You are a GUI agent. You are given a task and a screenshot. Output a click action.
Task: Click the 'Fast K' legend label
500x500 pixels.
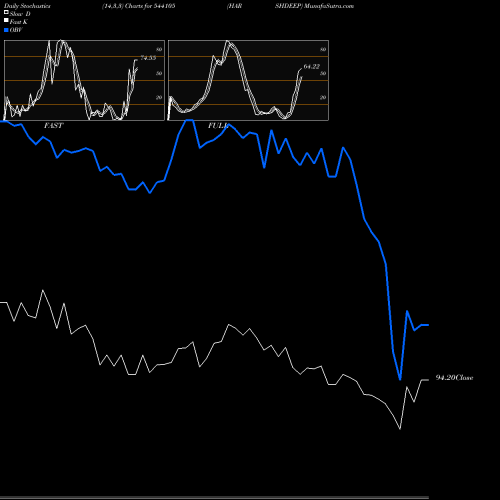[19, 22]
